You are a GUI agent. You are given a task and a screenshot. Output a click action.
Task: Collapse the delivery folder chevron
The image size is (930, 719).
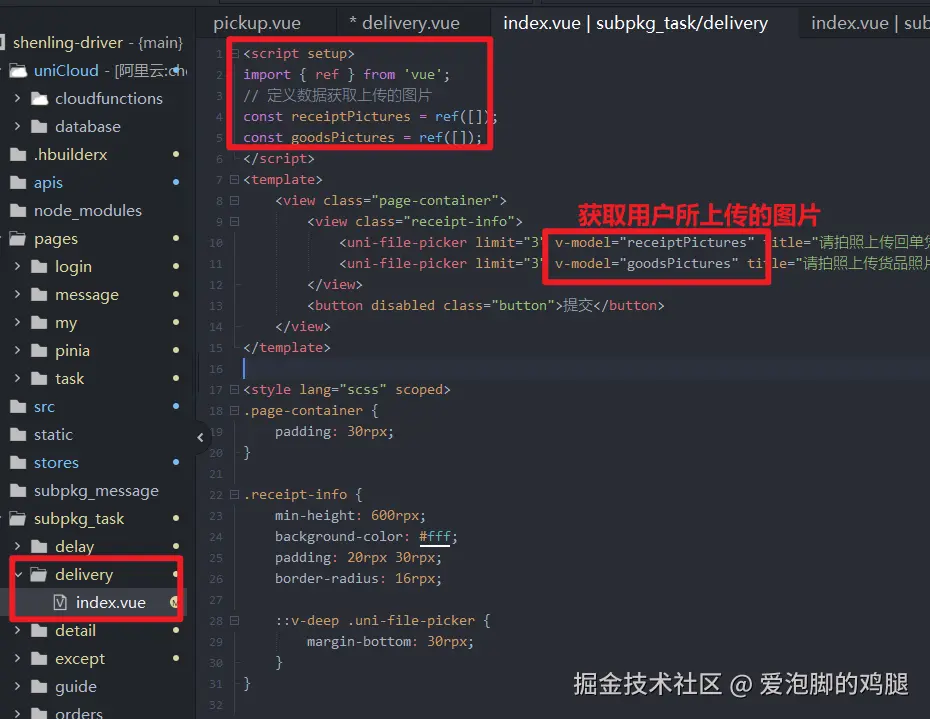(x=18, y=574)
